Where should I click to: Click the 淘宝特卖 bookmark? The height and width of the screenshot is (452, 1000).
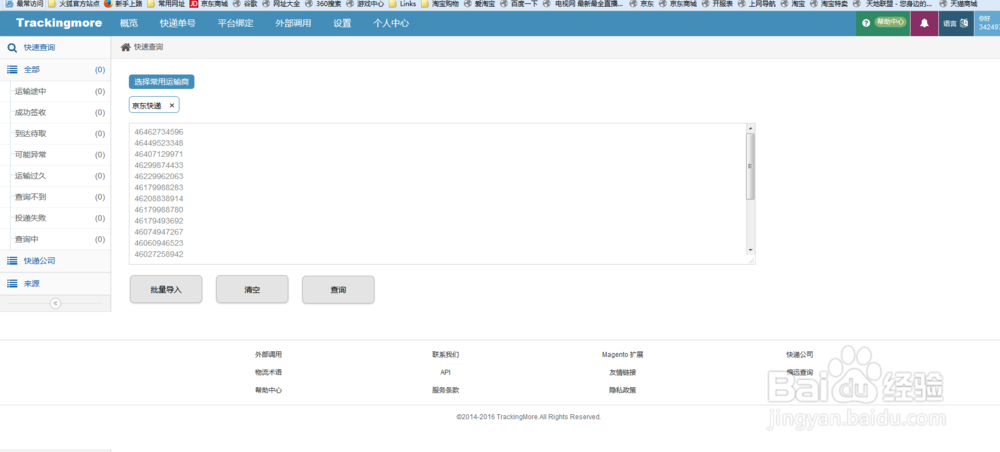tap(829, 4)
